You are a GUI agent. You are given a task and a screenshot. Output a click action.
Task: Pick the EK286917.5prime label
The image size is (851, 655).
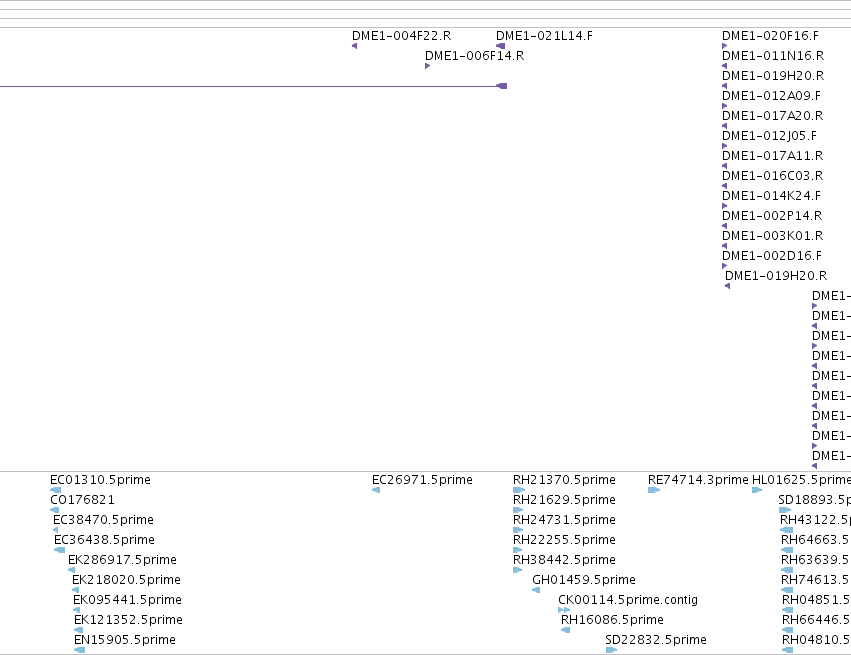(122, 560)
